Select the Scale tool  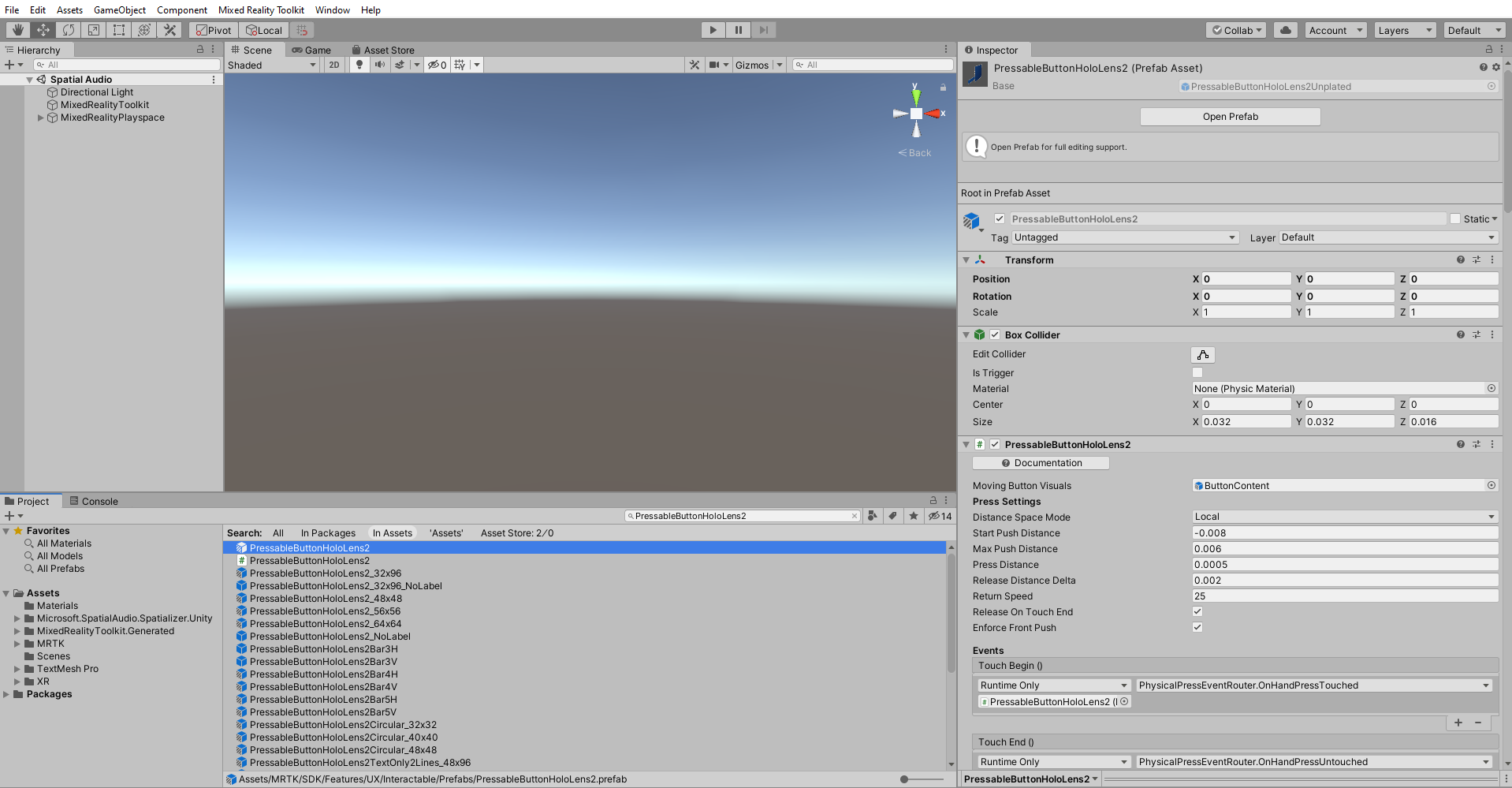coord(94,30)
